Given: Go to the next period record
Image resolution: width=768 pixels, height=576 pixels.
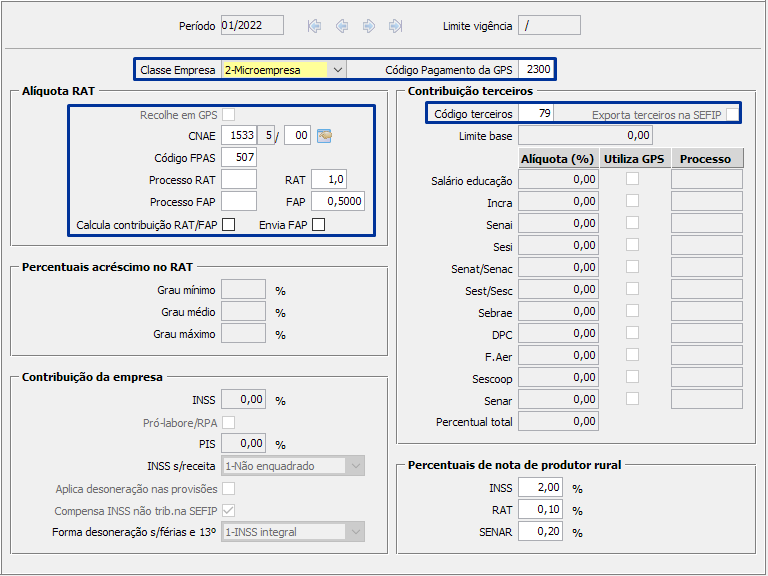Looking at the screenshot, I should pos(369,26).
